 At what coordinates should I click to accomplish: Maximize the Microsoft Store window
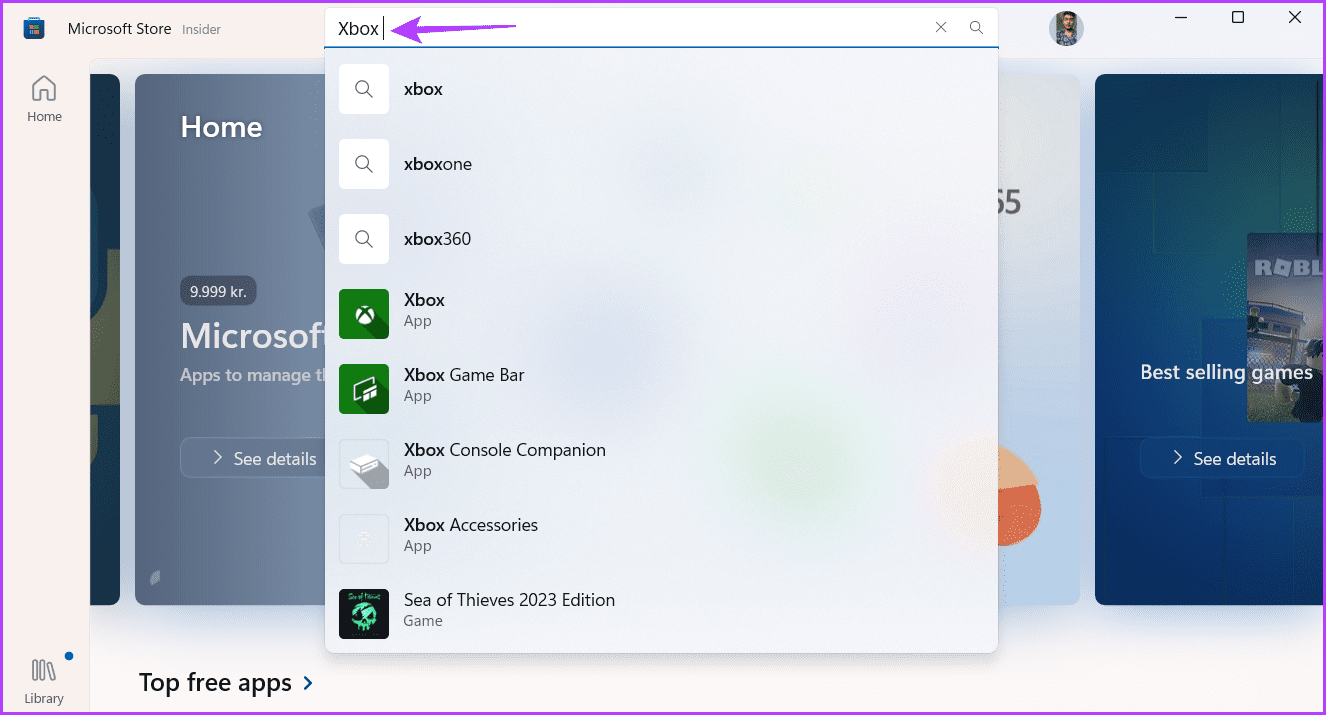pos(1238,17)
